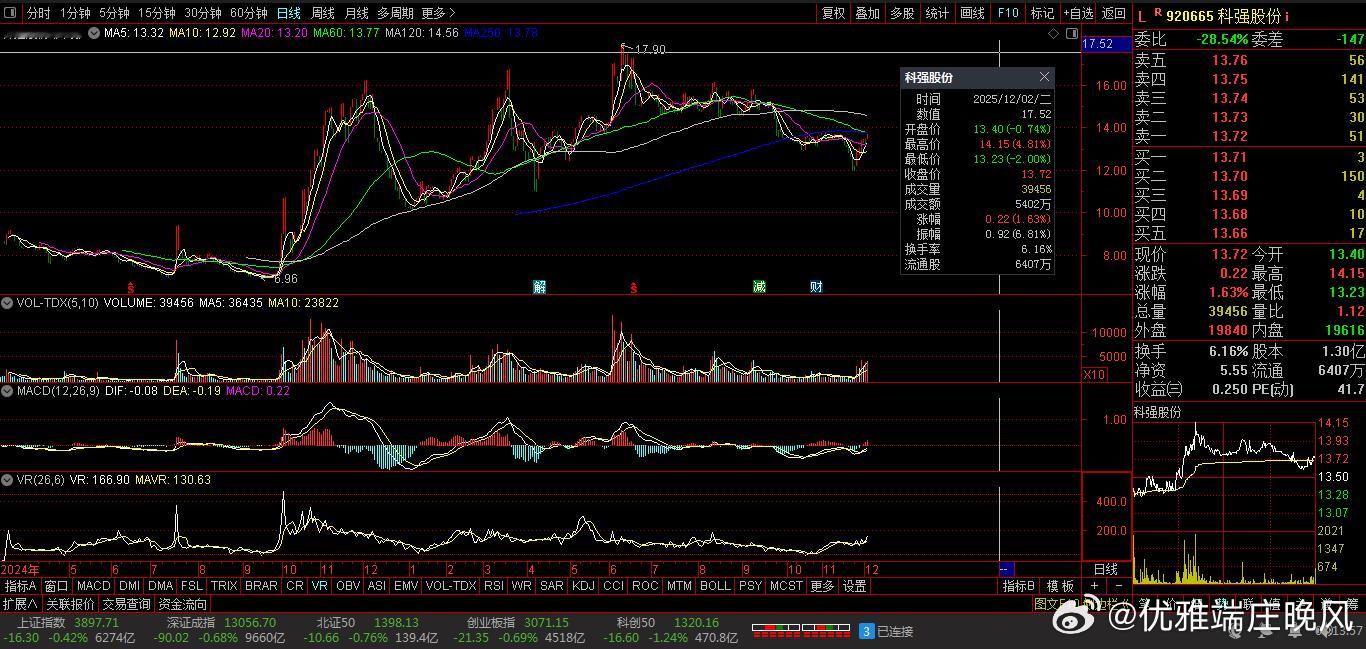The height and width of the screenshot is (649, 1366).
Task: Expand the 更多 timeframe options
Action: pyautogui.click(x=438, y=13)
